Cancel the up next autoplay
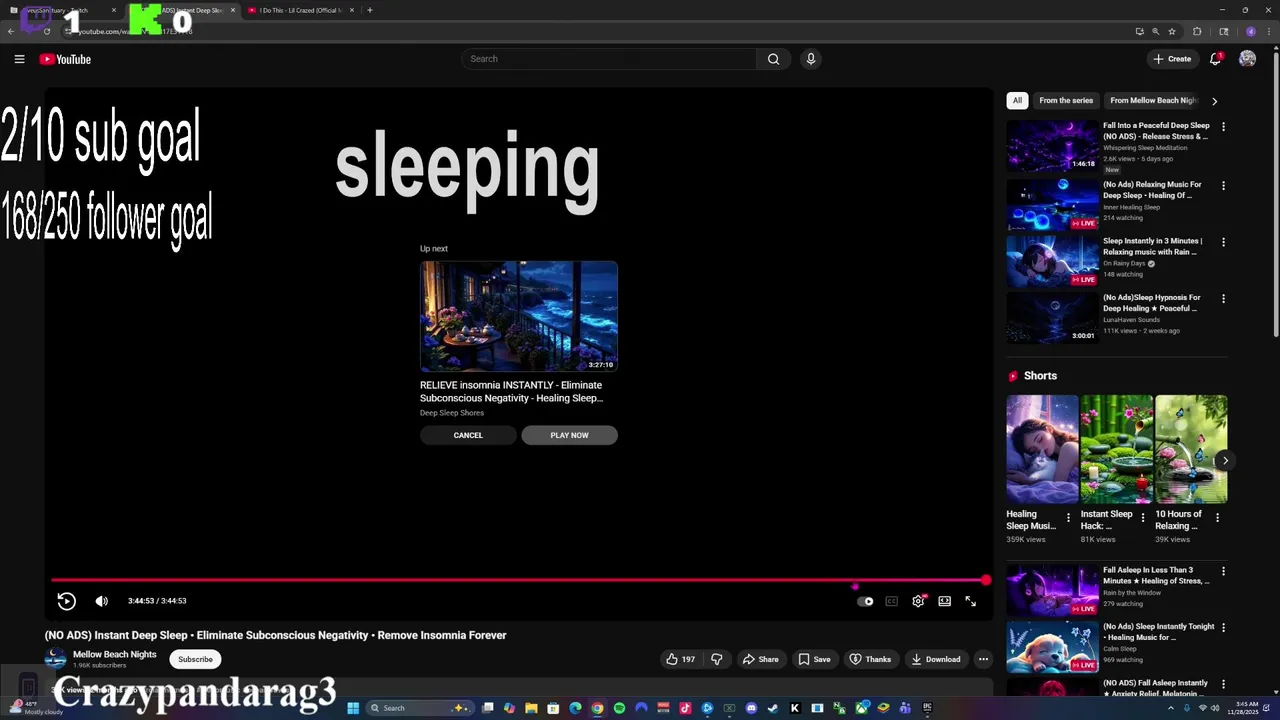Viewport: 1280px width, 720px height. (468, 435)
